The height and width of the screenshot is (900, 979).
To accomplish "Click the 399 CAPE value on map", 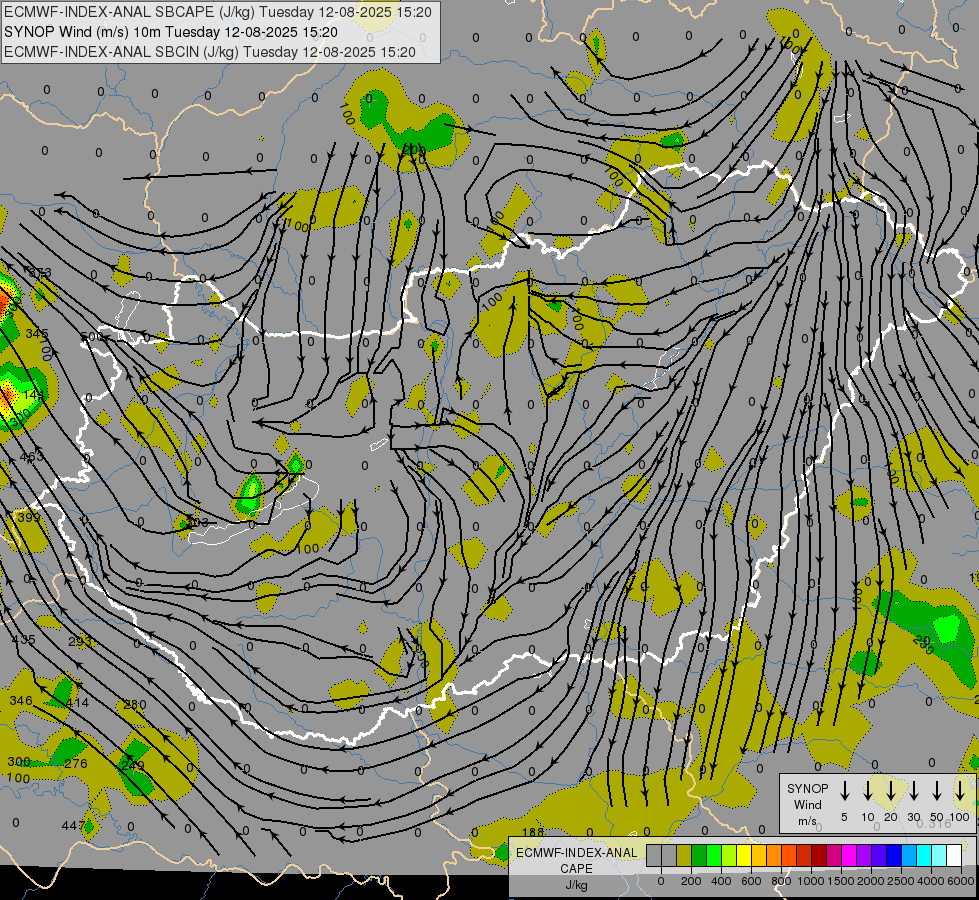I will (x=28, y=517).
